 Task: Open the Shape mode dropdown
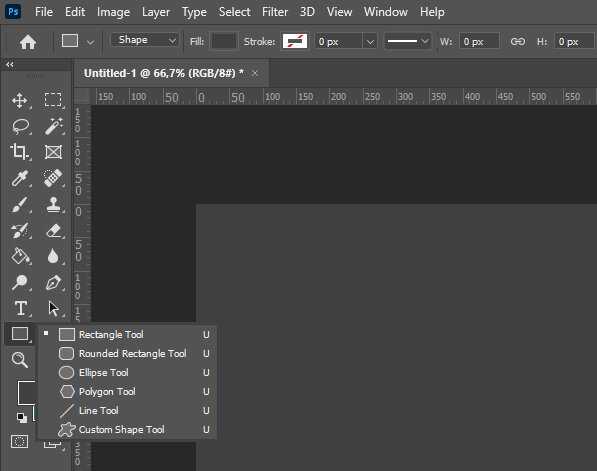(145, 40)
